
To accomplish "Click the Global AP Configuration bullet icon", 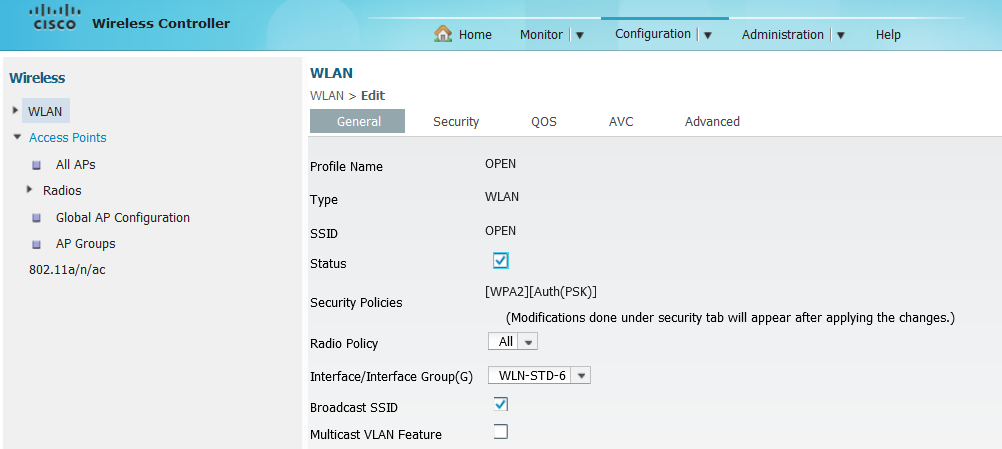I will pos(36,218).
